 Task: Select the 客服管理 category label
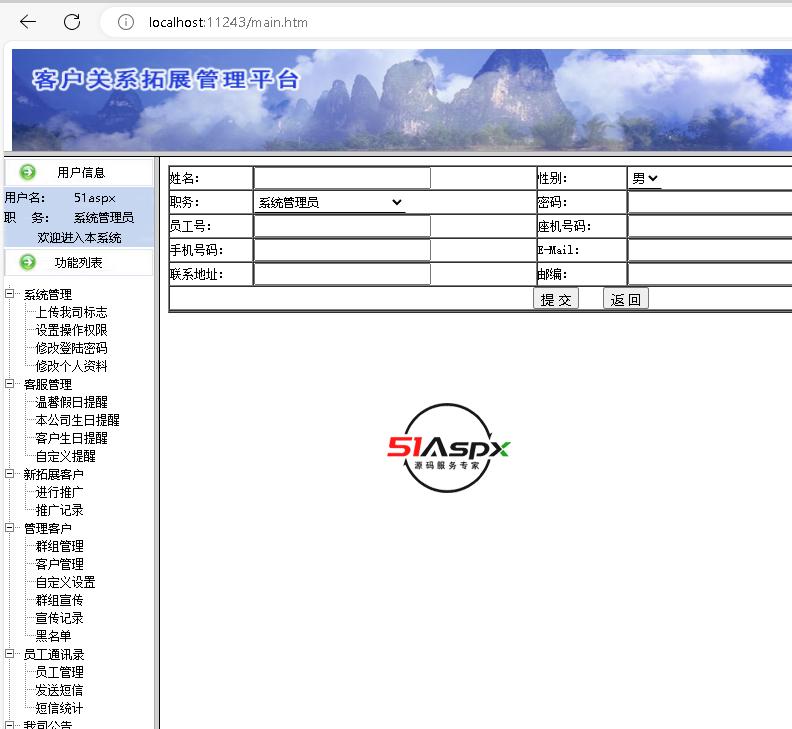pyautogui.click(x=47, y=384)
